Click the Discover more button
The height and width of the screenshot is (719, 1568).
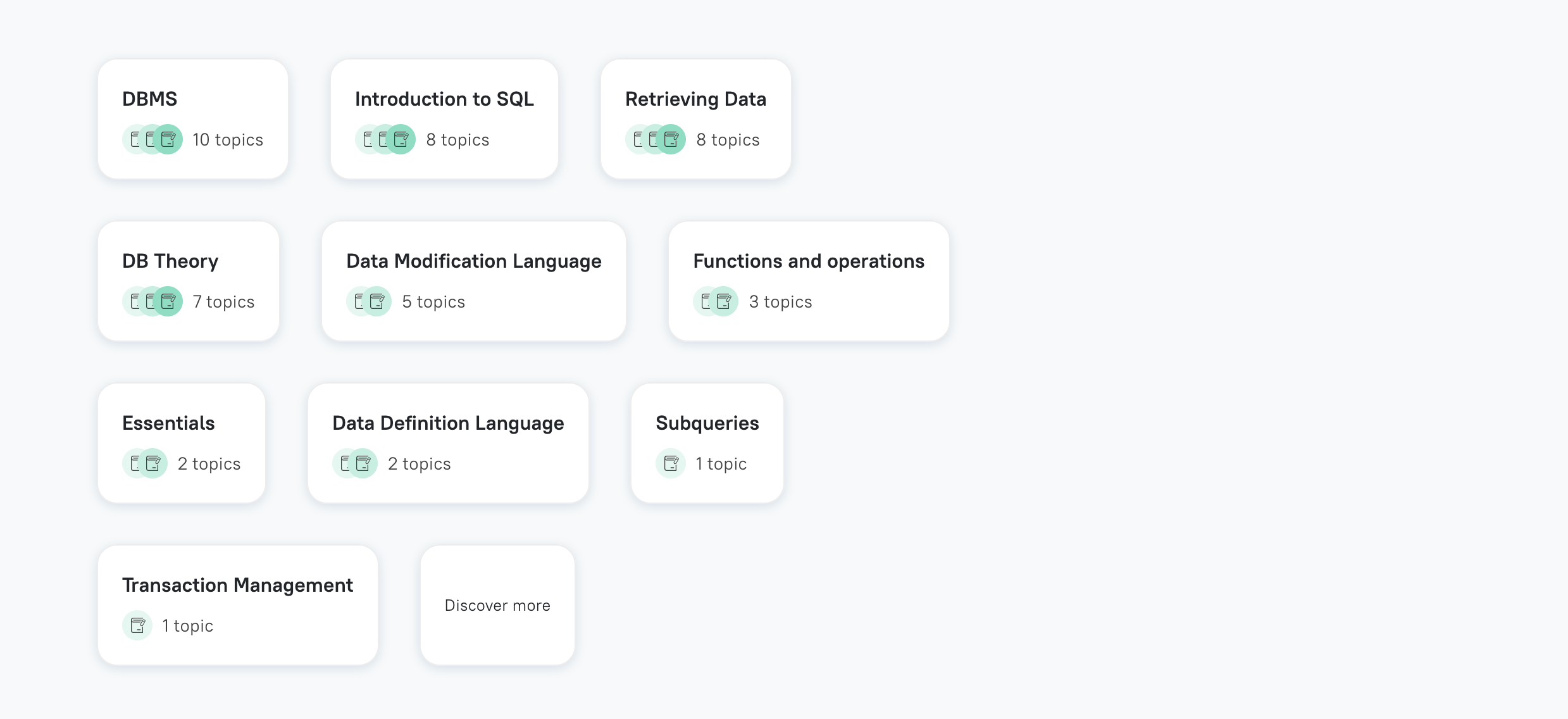(x=497, y=605)
